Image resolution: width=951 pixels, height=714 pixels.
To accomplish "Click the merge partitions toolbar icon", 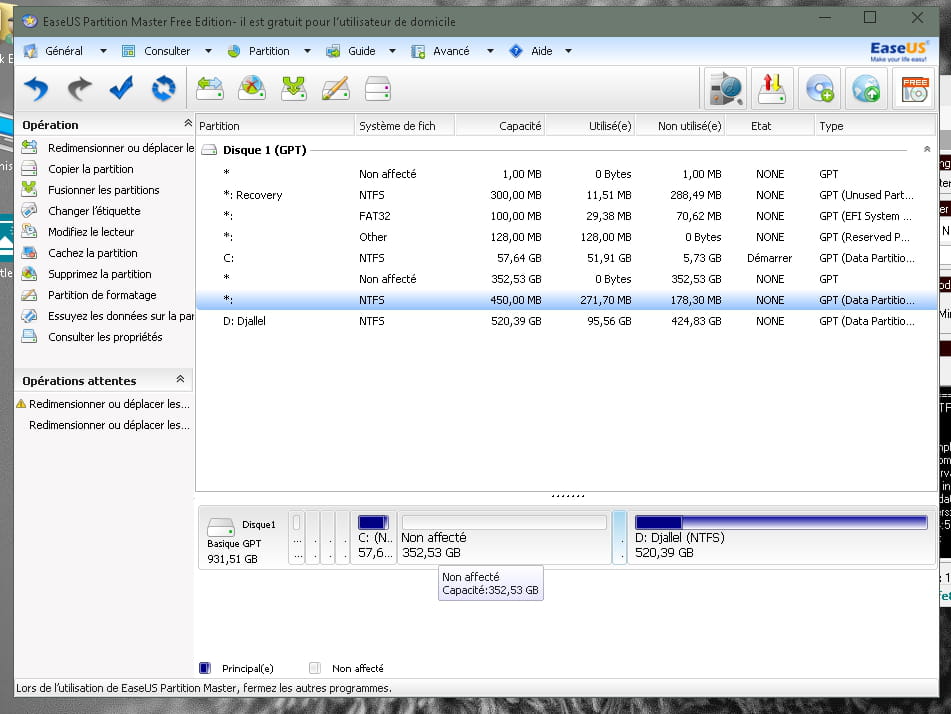I will click(x=294, y=89).
